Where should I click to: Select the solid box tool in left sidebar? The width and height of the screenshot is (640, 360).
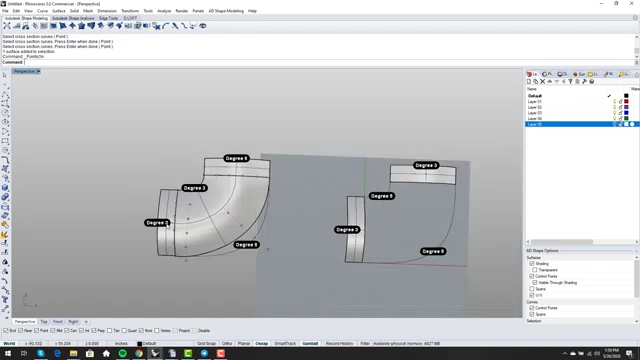pos(5,187)
